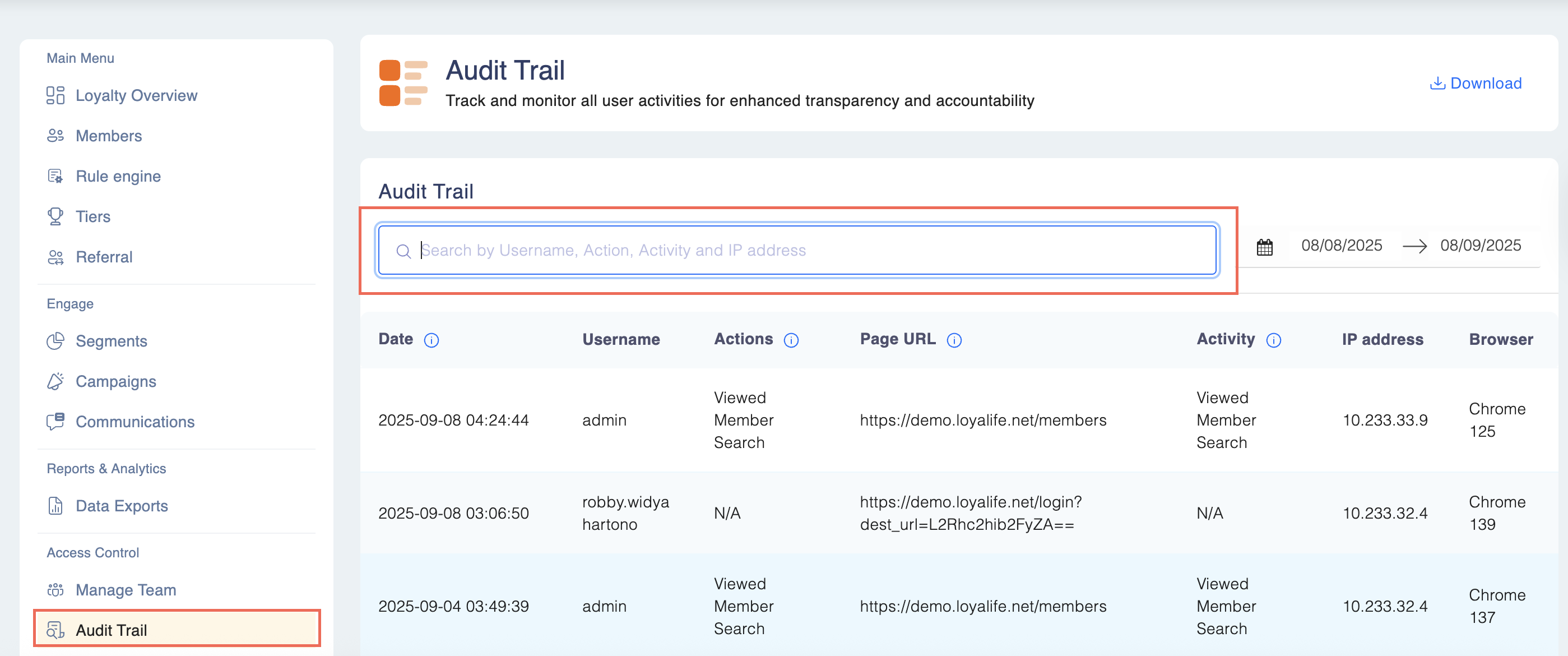Open Data Exports report page
The image size is (1568, 656).
click(x=121, y=506)
